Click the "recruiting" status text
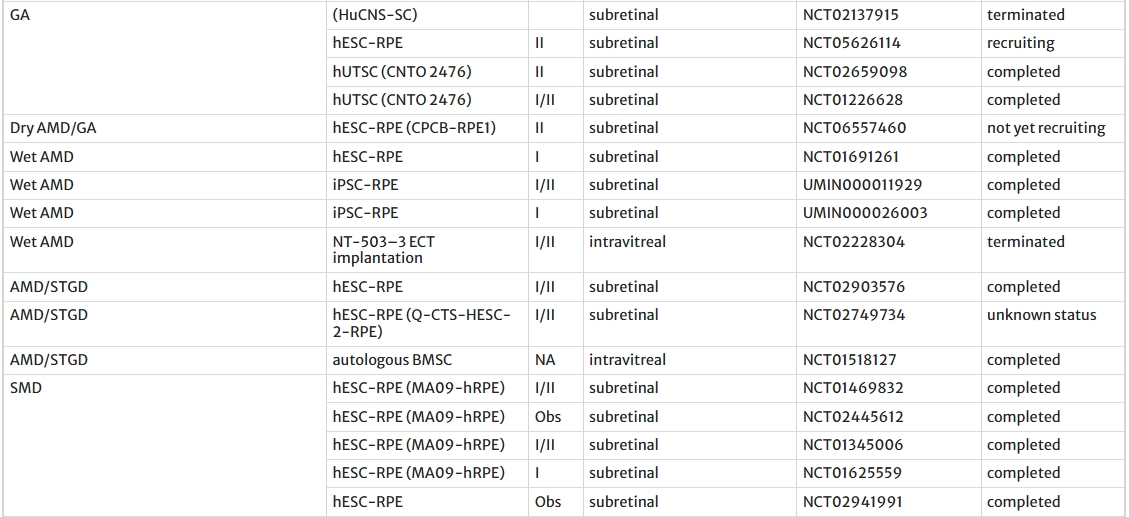This screenshot has height=517, width=1129. point(1020,43)
